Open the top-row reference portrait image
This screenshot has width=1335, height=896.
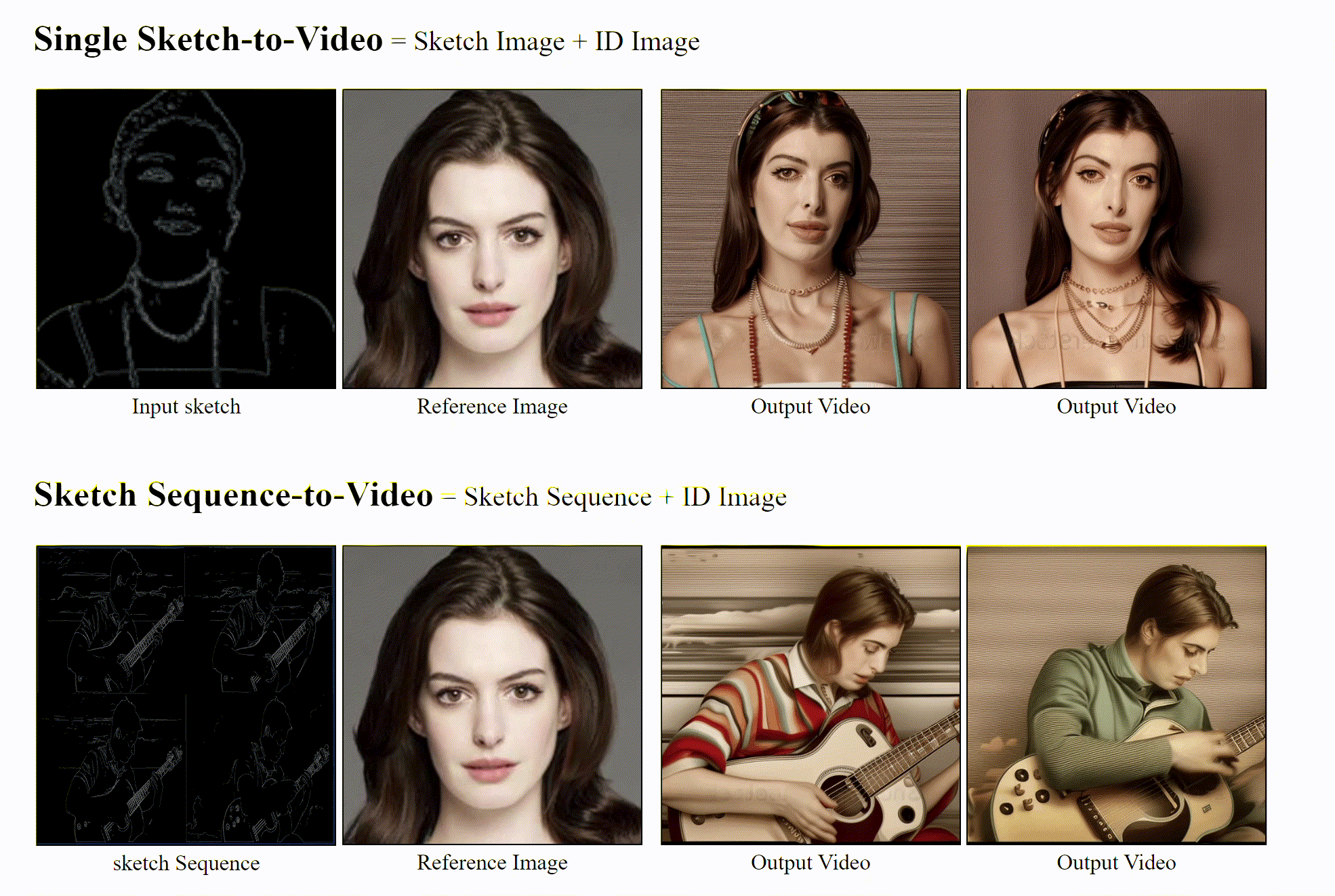tap(492, 239)
